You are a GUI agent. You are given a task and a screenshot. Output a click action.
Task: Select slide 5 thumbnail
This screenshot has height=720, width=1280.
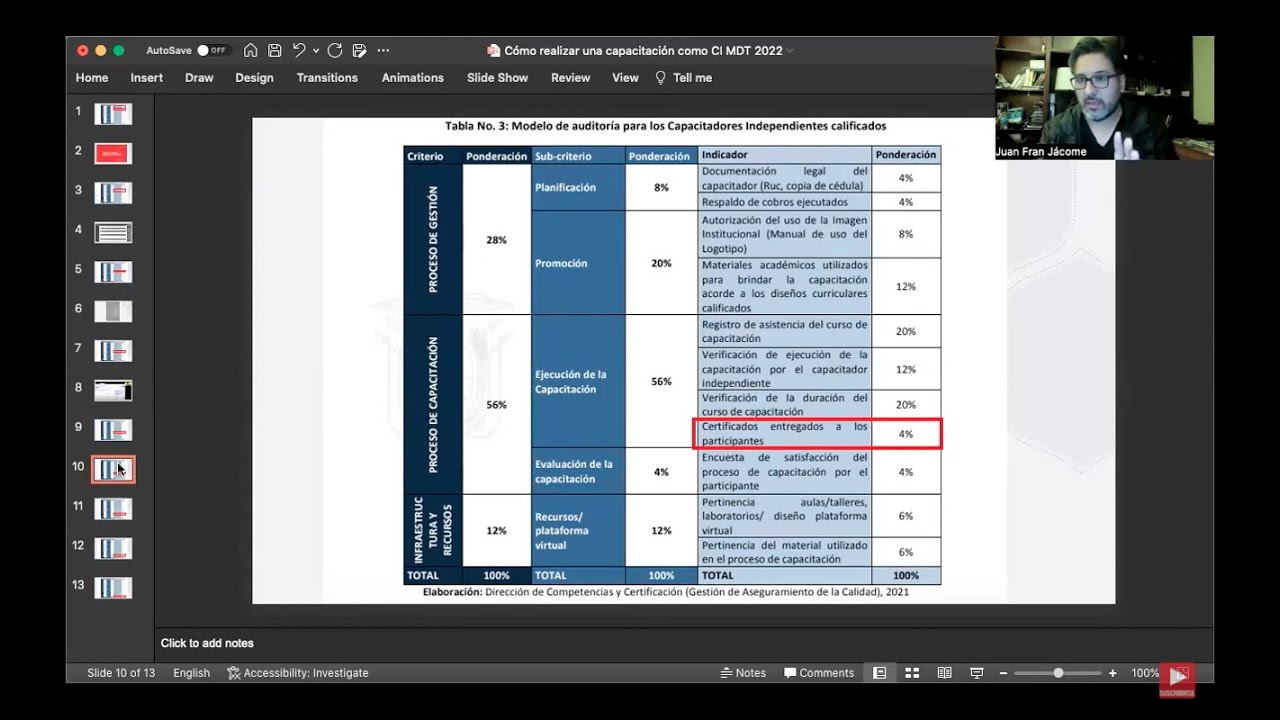point(113,272)
